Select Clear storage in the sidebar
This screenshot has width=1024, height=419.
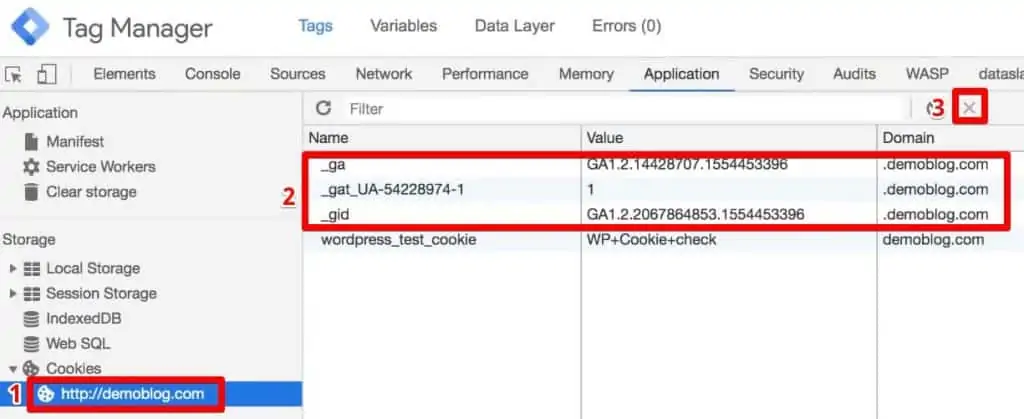91,191
